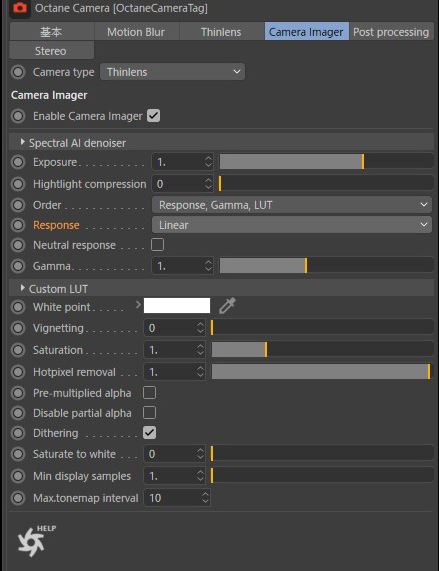Click on the Gamma slider bar
This screenshot has width=439, height=571.
pos(326,266)
